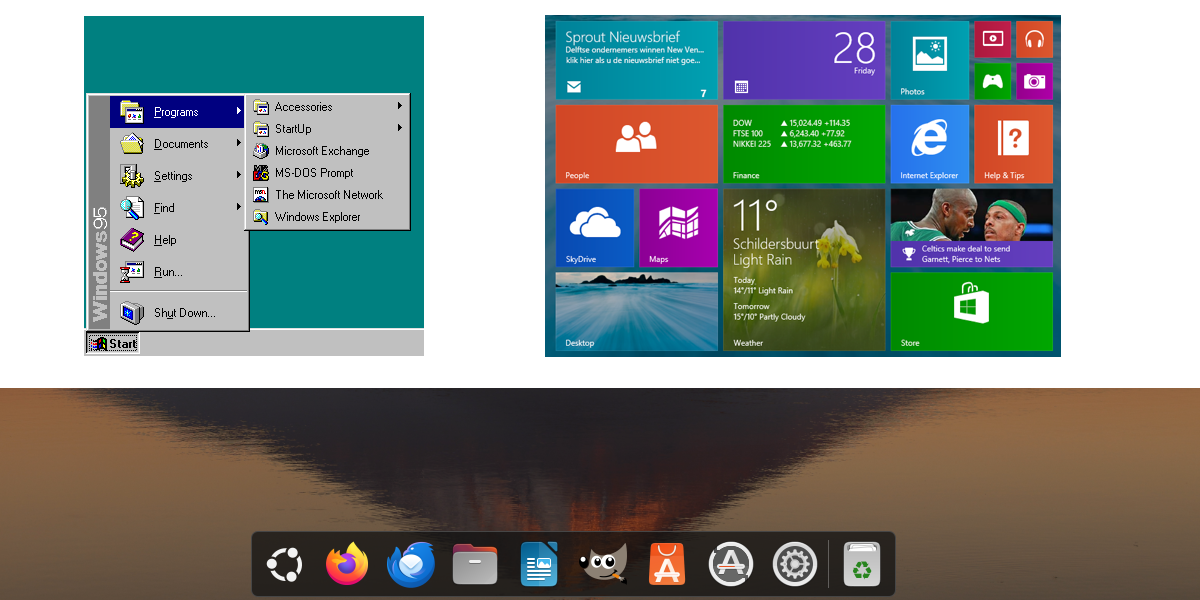Launch Software Updater from the dock
Image resolution: width=1200 pixels, height=600 pixels.
pos(730,565)
